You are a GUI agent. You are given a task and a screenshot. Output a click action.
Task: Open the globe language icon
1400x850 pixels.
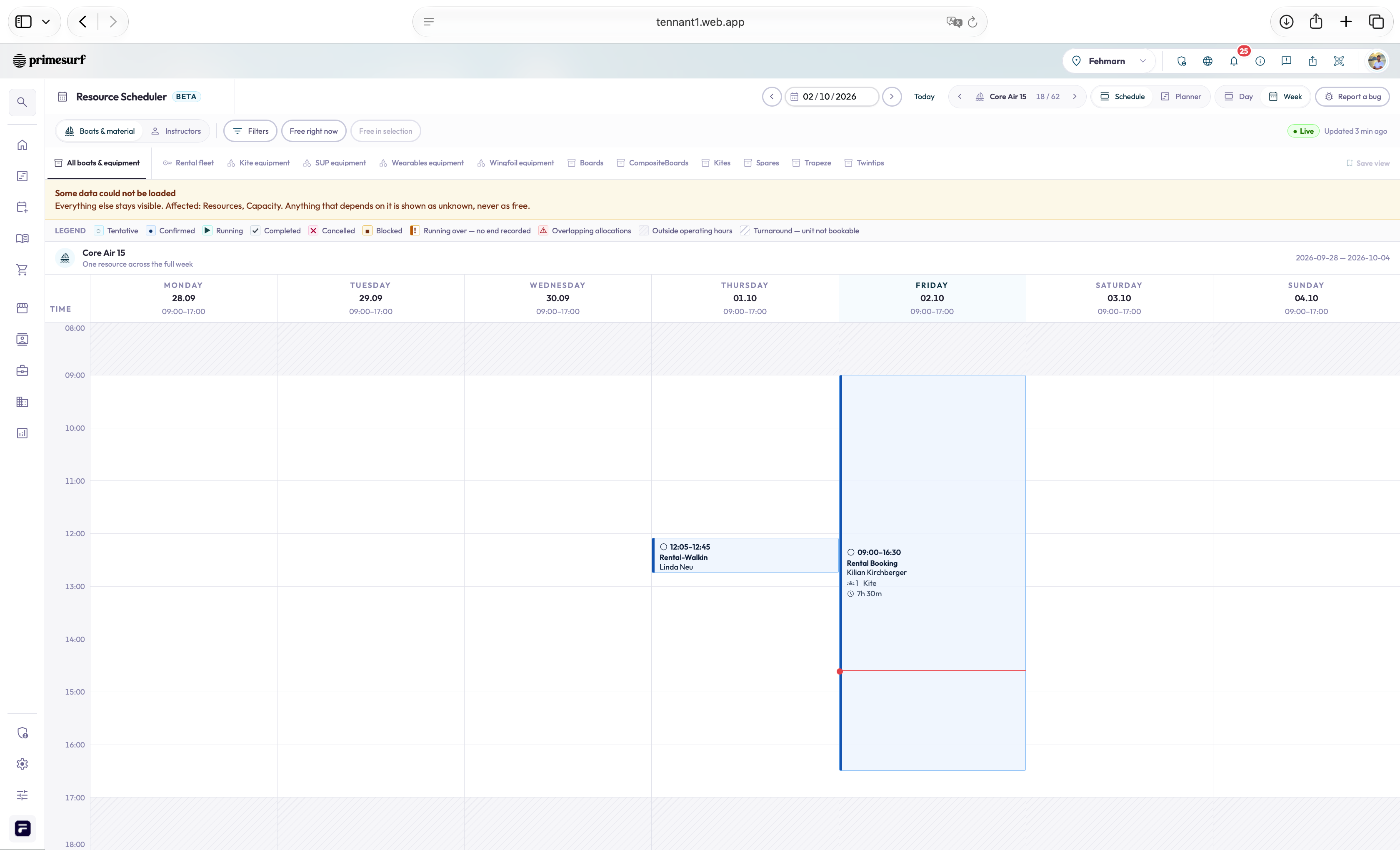(x=1207, y=61)
